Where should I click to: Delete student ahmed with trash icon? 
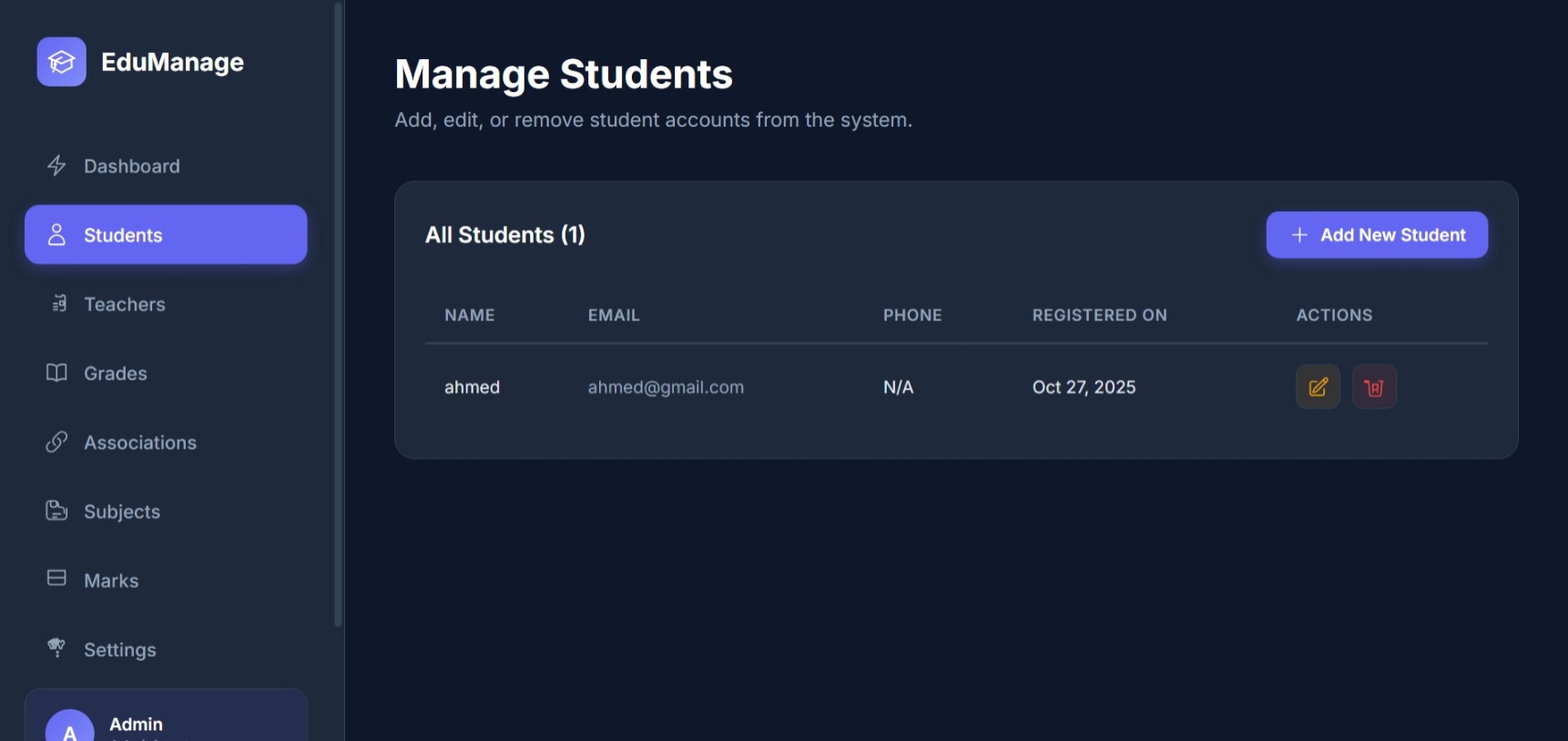[1374, 387]
